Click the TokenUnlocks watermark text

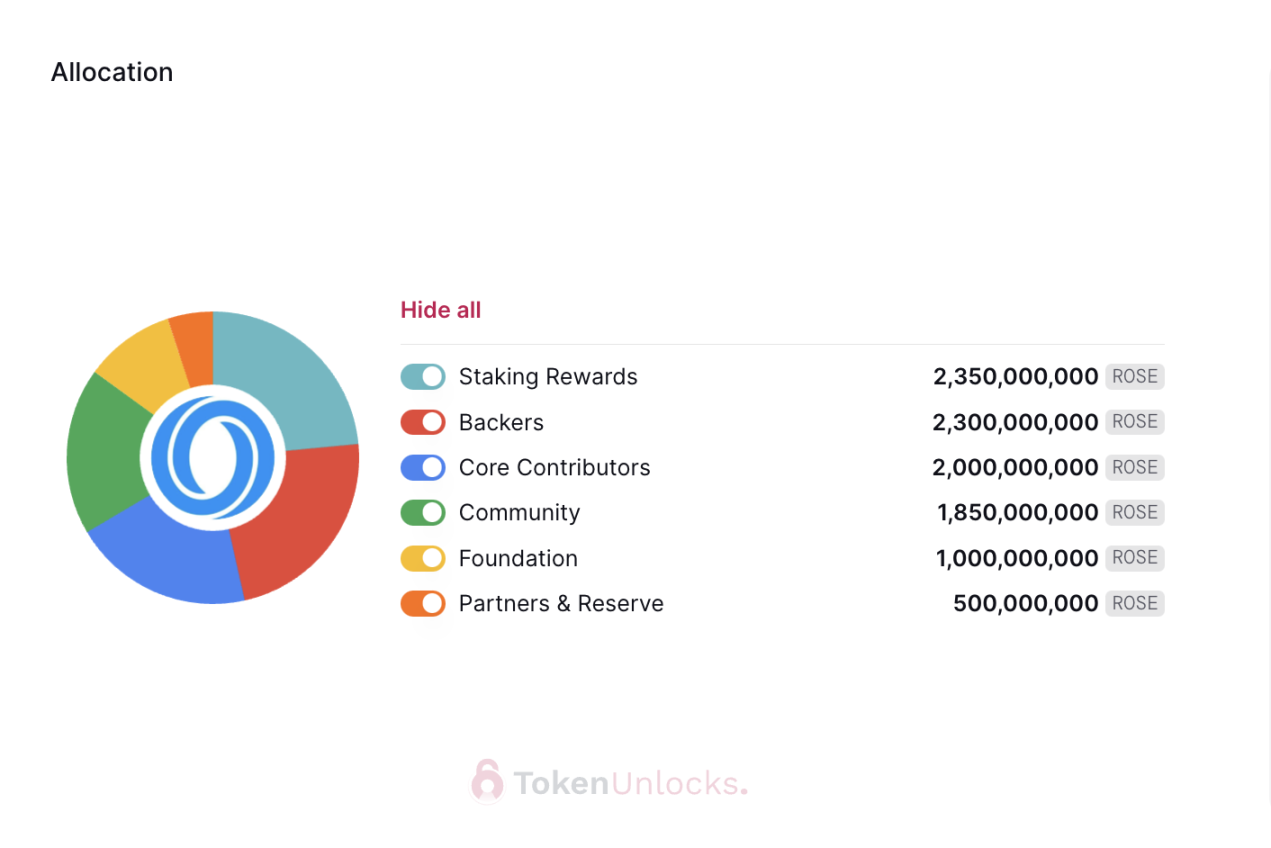tap(630, 783)
